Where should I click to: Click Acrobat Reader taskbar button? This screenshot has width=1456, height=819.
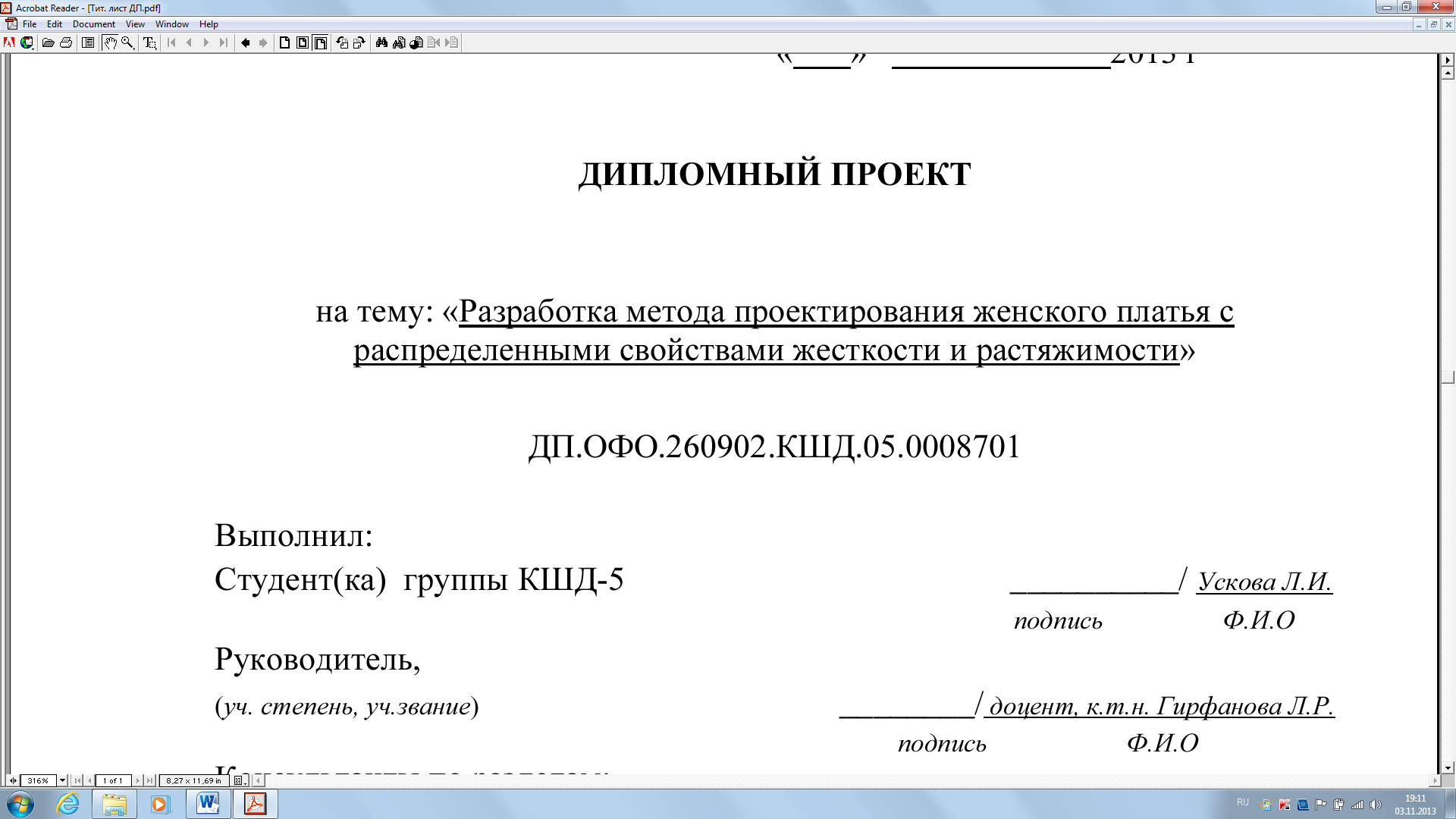[255, 804]
